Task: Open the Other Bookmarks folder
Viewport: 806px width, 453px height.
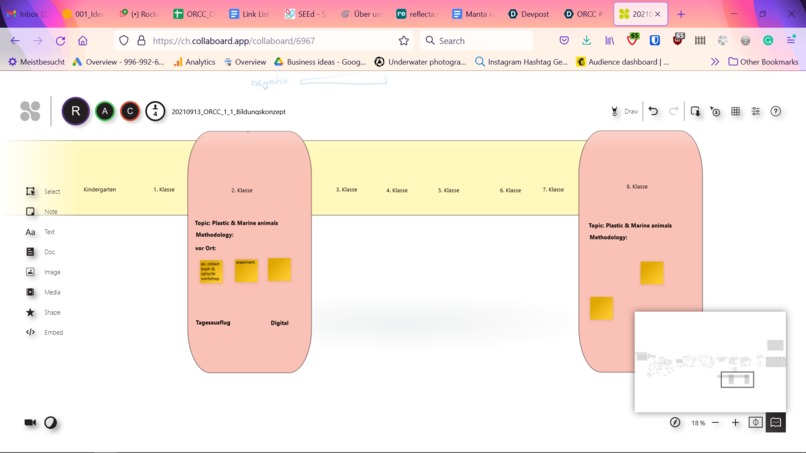Action: coord(763,62)
